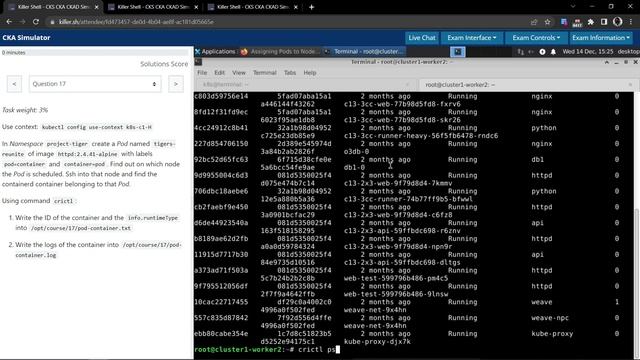Click the network arrows icon in XFCE panel

520,52
